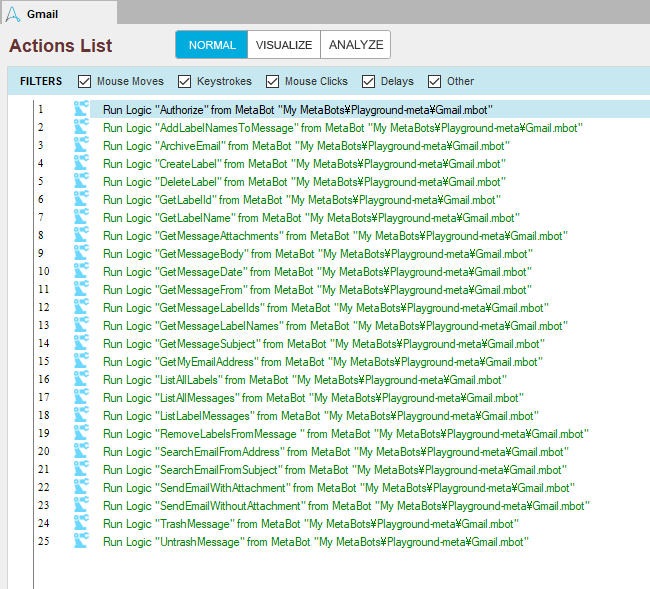
Task: Uncheck the Mouse Moves filter
Action: pyautogui.click(x=85, y=81)
